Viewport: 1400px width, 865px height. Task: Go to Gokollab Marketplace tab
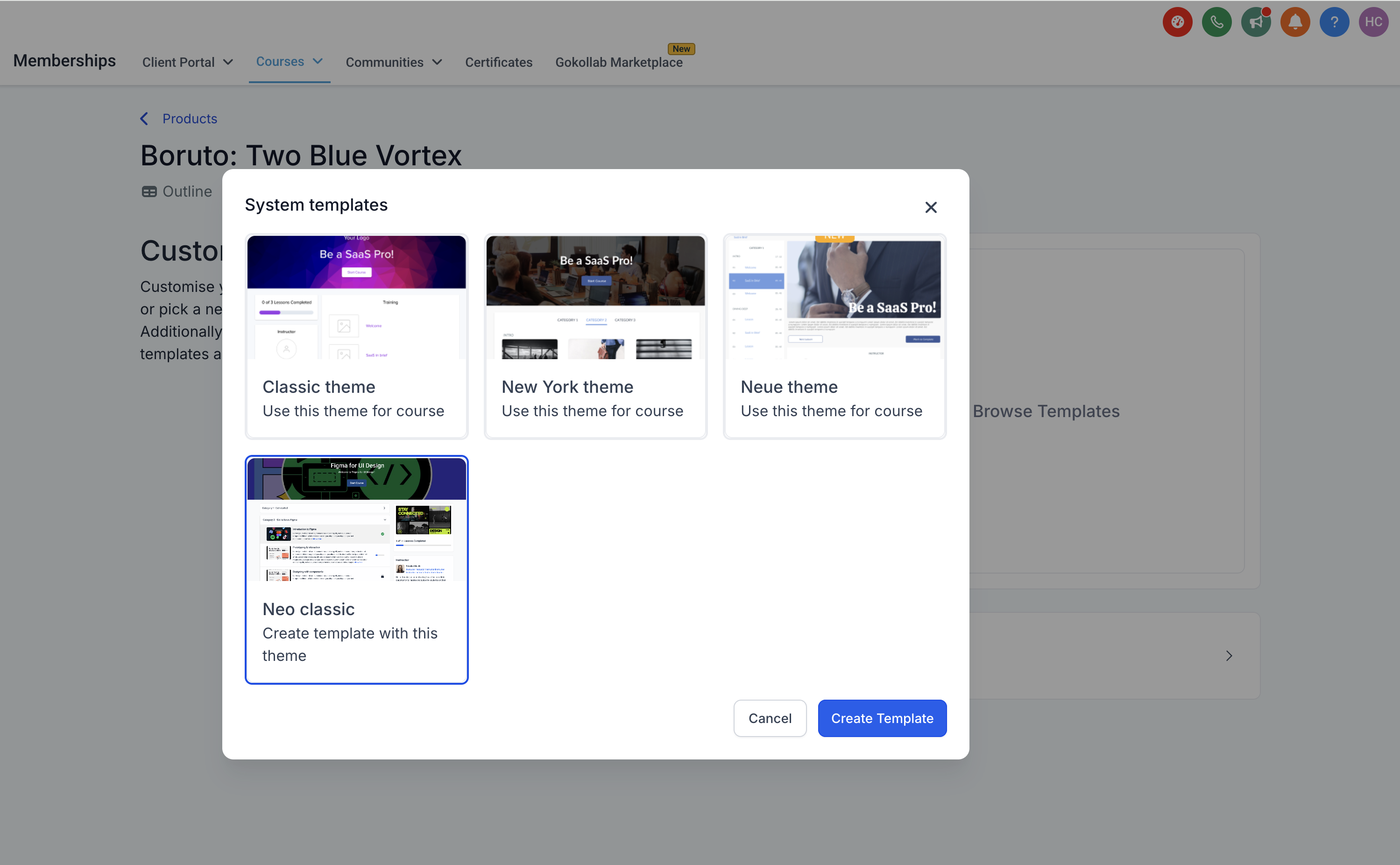click(x=618, y=63)
